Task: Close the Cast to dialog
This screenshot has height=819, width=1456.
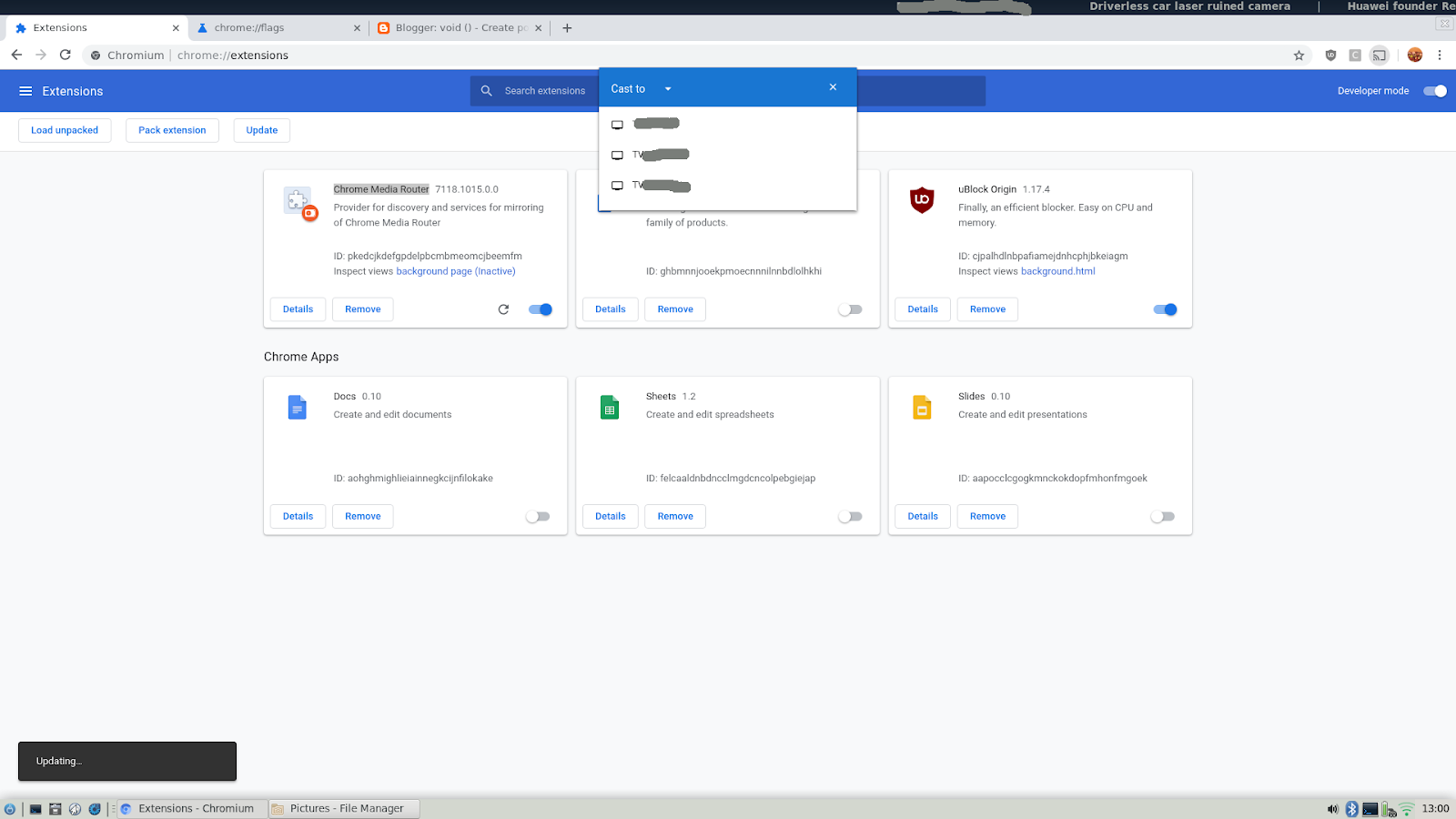Action: tap(833, 87)
